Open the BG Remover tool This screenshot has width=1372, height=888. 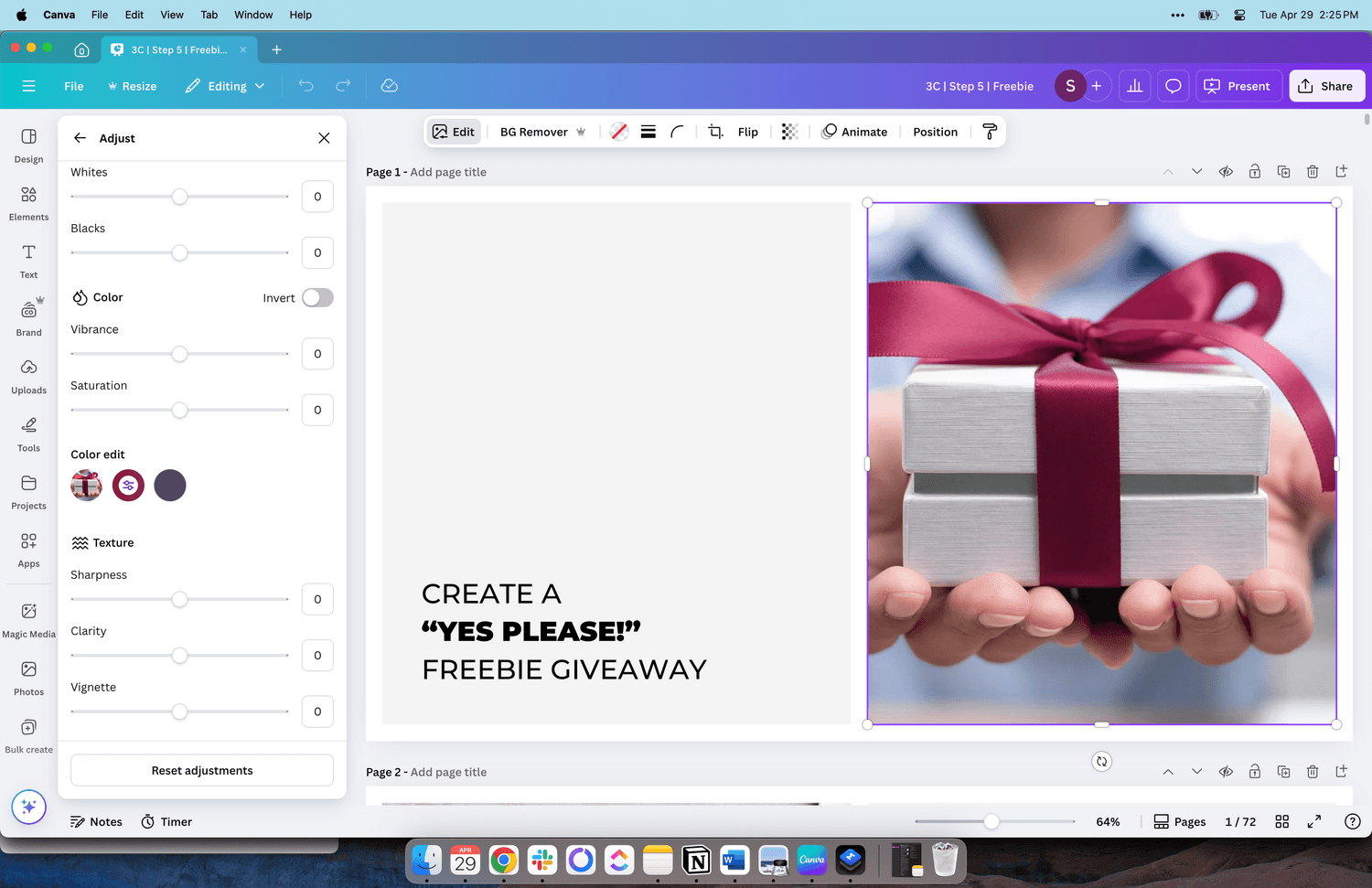pyautogui.click(x=542, y=132)
